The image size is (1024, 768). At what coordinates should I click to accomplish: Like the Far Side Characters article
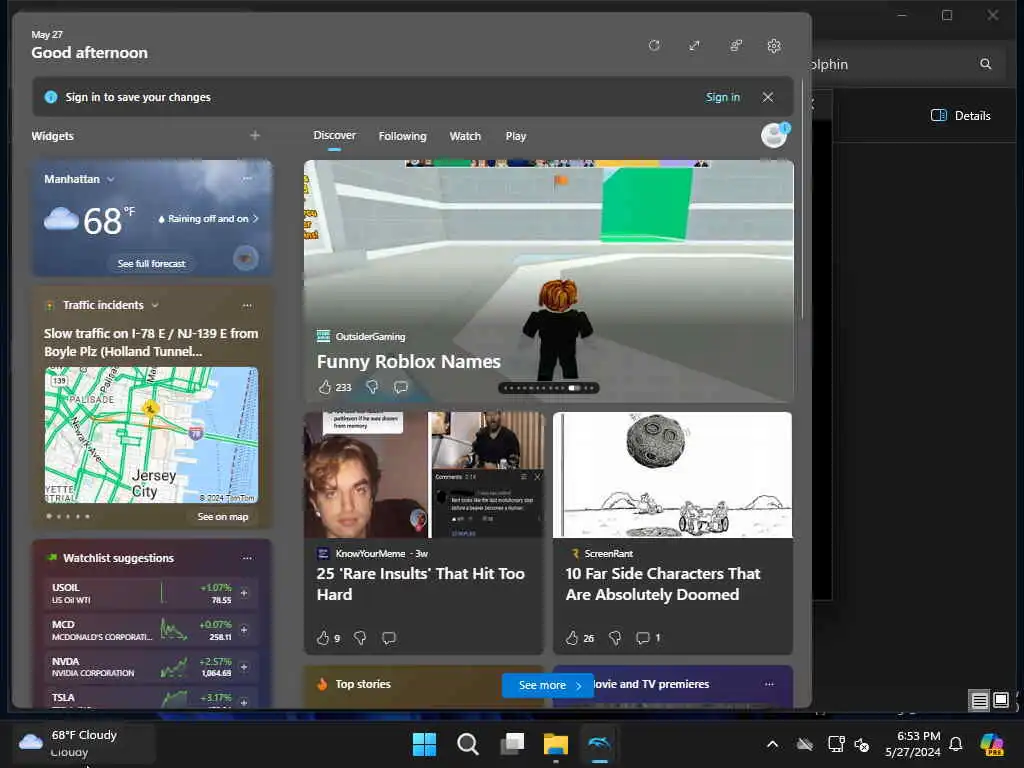coord(572,638)
